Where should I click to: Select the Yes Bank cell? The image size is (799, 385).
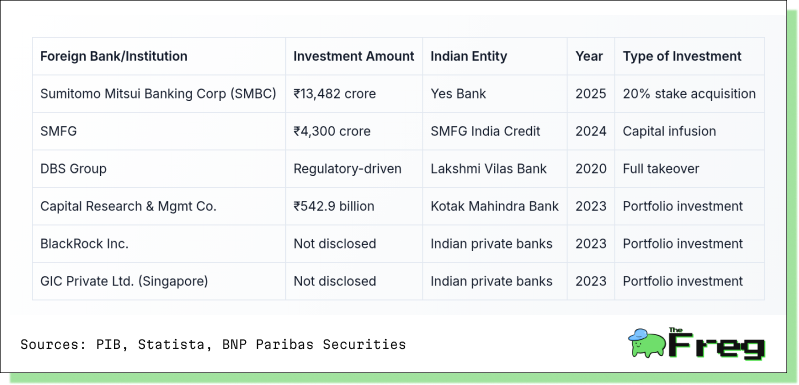[x=458, y=94]
